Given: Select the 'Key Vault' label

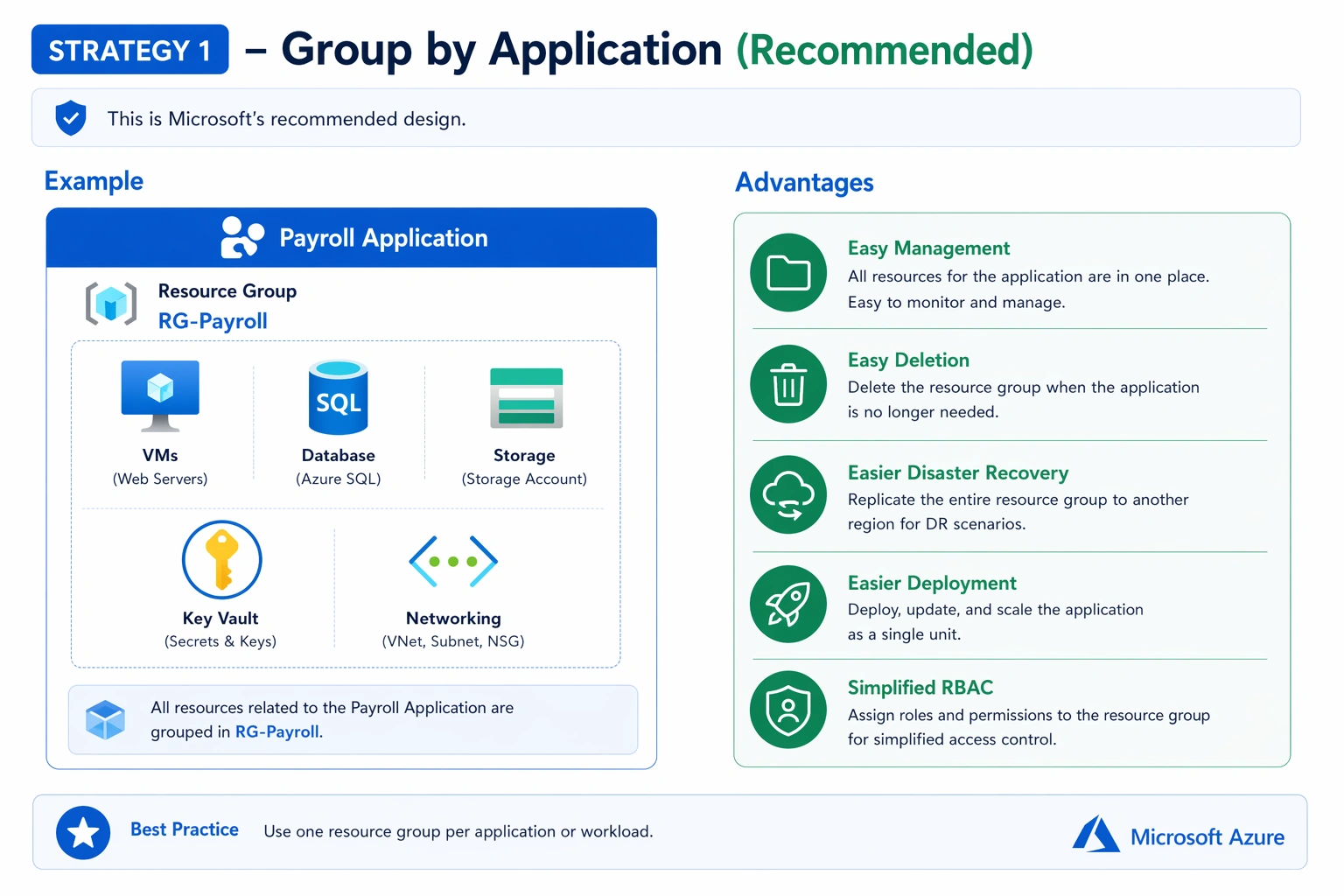Looking at the screenshot, I should point(220,619).
